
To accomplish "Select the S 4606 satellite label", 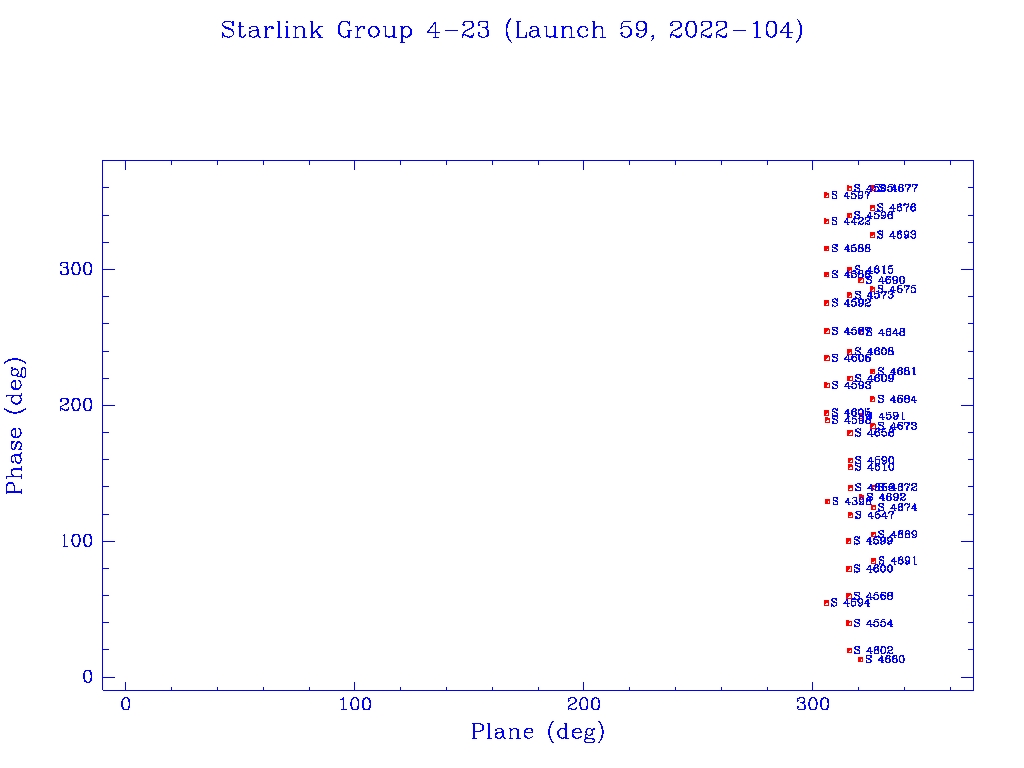I will coord(851,358).
